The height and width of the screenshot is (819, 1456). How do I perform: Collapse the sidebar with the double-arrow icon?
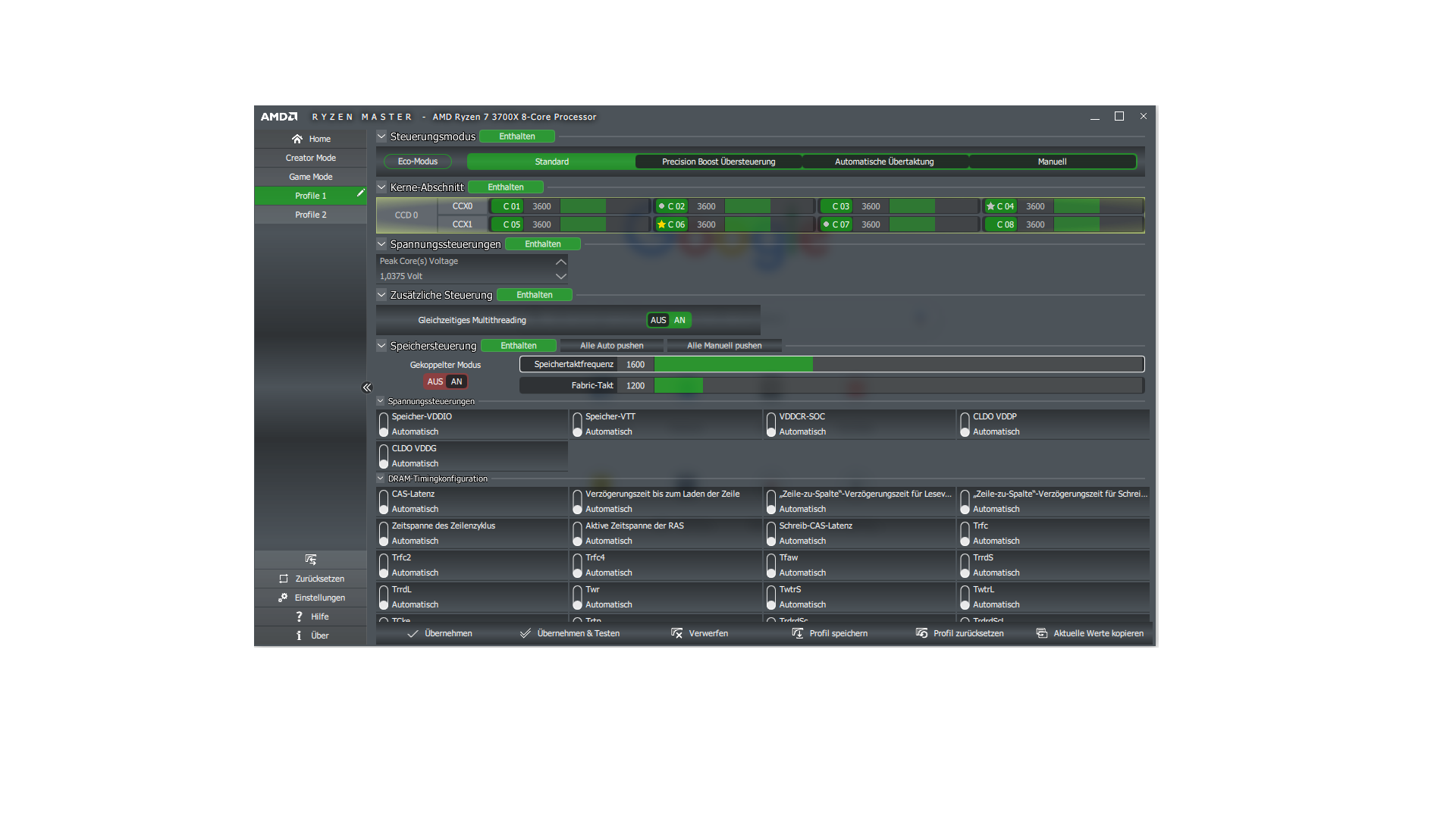[x=367, y=388]
